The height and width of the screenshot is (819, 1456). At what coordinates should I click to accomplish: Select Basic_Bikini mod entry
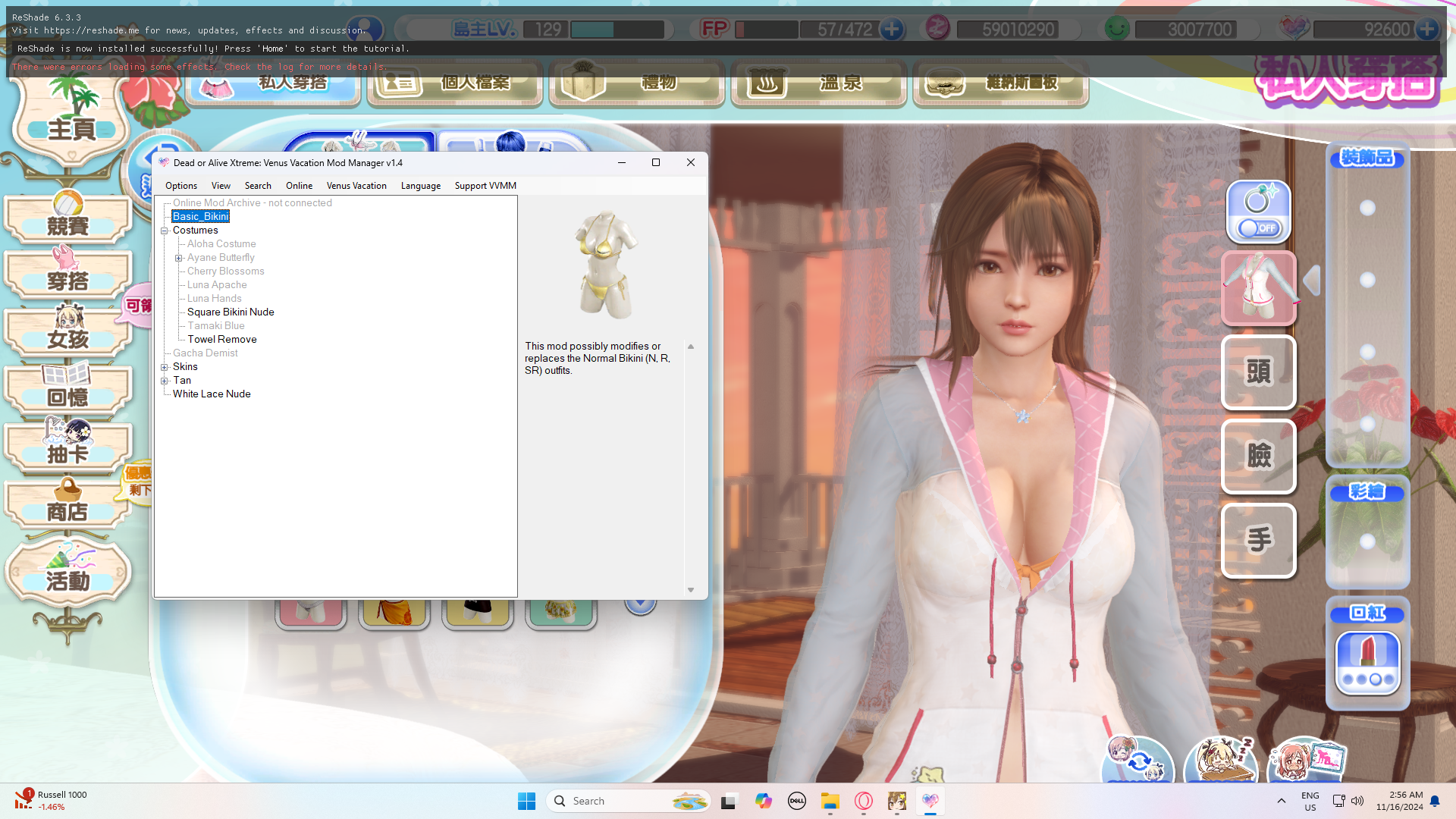click(200, 217)
